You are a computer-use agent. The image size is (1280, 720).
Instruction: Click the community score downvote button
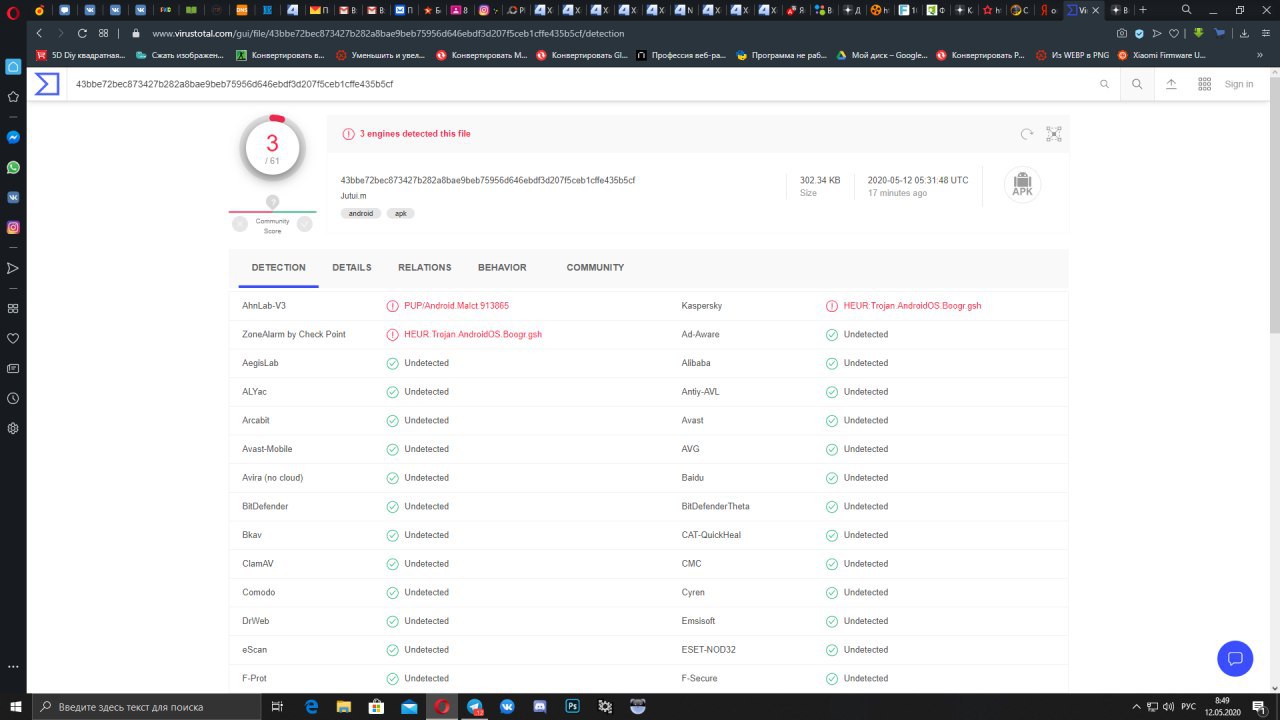(240, 224)
